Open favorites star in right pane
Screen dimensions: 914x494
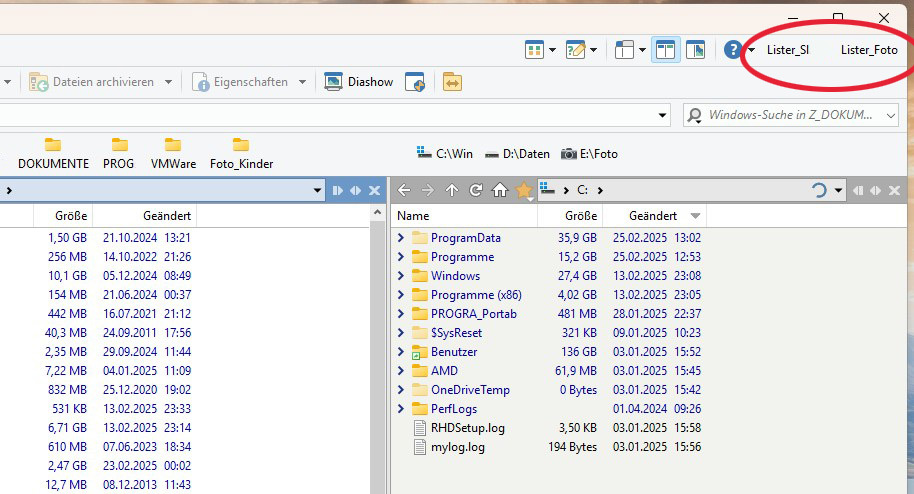click(524, 190)
